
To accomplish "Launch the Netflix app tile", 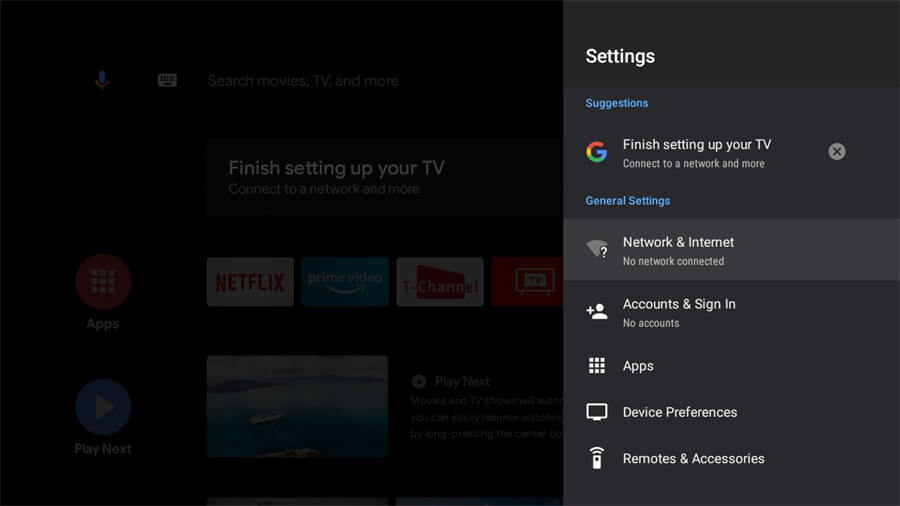I will 250,282.
